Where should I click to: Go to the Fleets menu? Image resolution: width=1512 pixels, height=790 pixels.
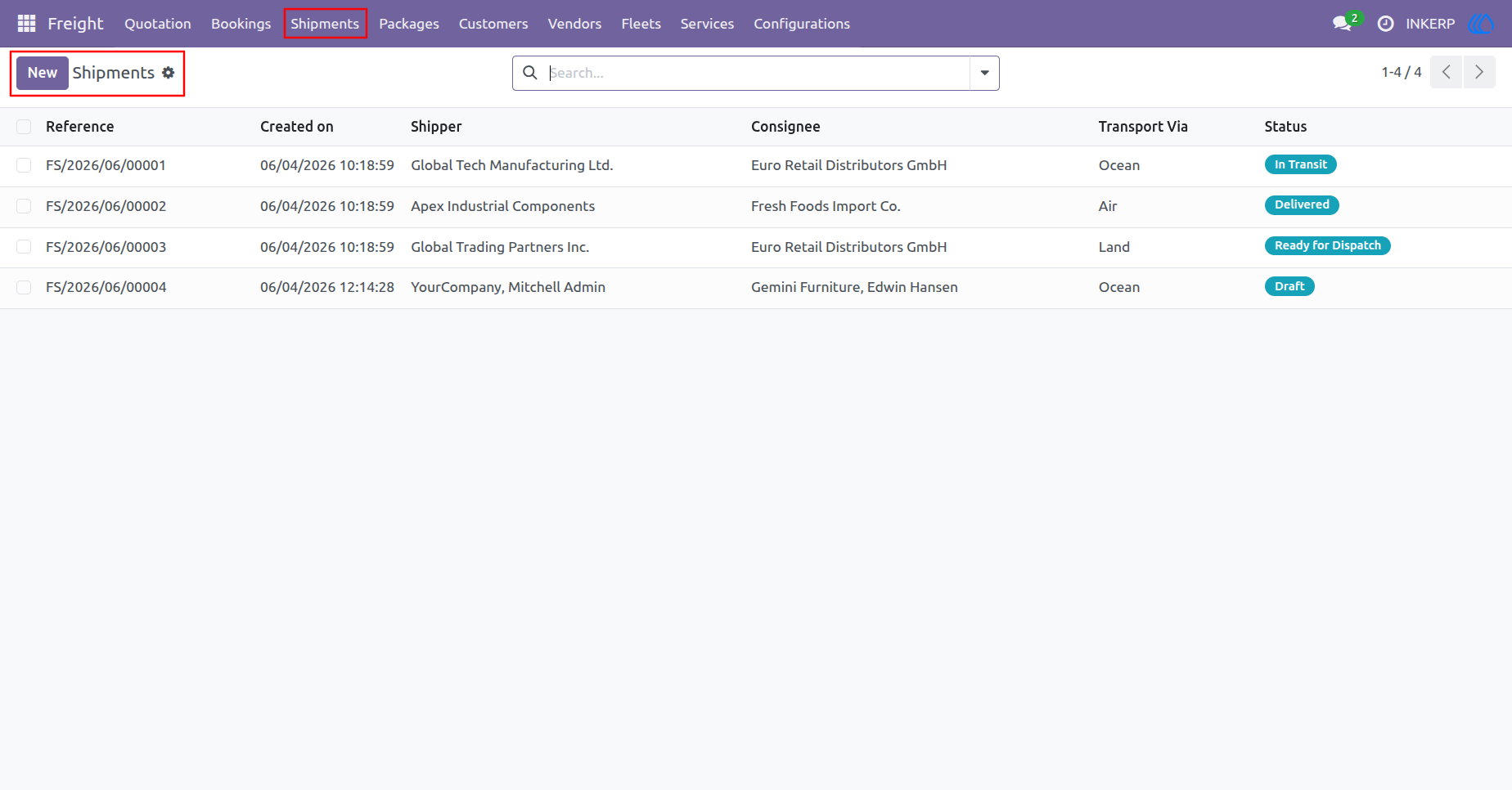pos(641,24)
